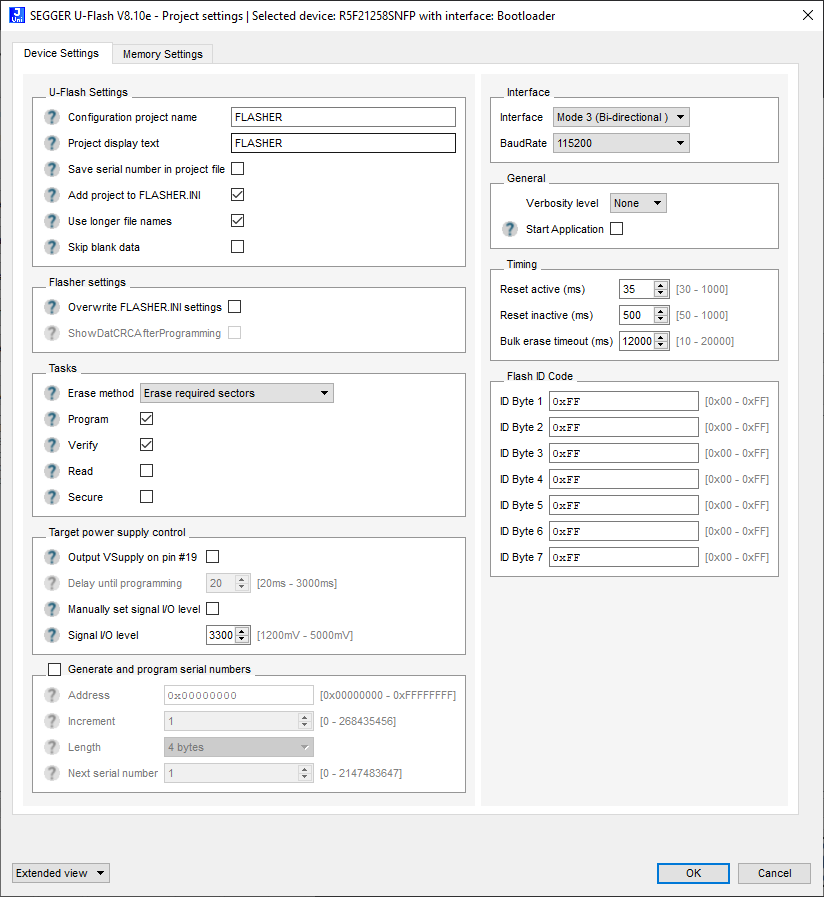The width and height of the screenshot is (824, 897).
Task: Click ID Byte 7 input field
Action: point(624,557)
